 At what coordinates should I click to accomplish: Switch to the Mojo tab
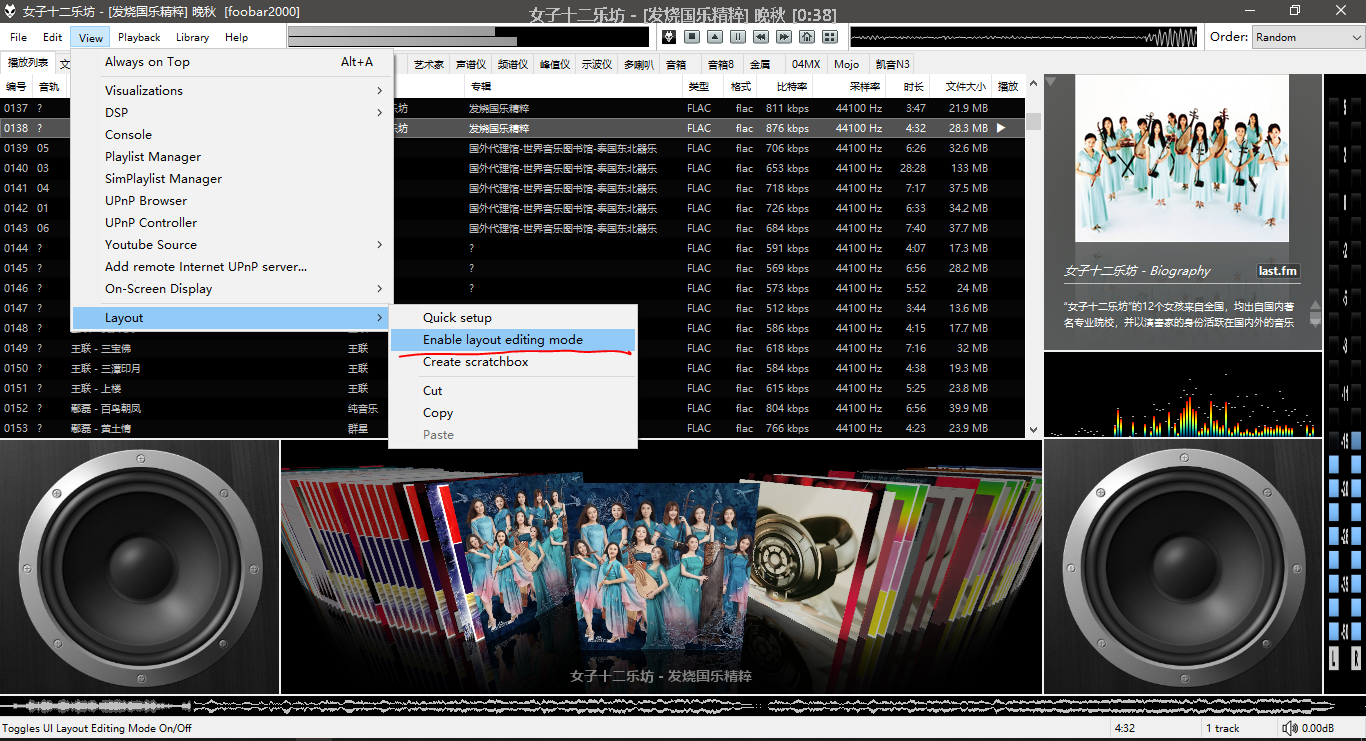(847, 64)
